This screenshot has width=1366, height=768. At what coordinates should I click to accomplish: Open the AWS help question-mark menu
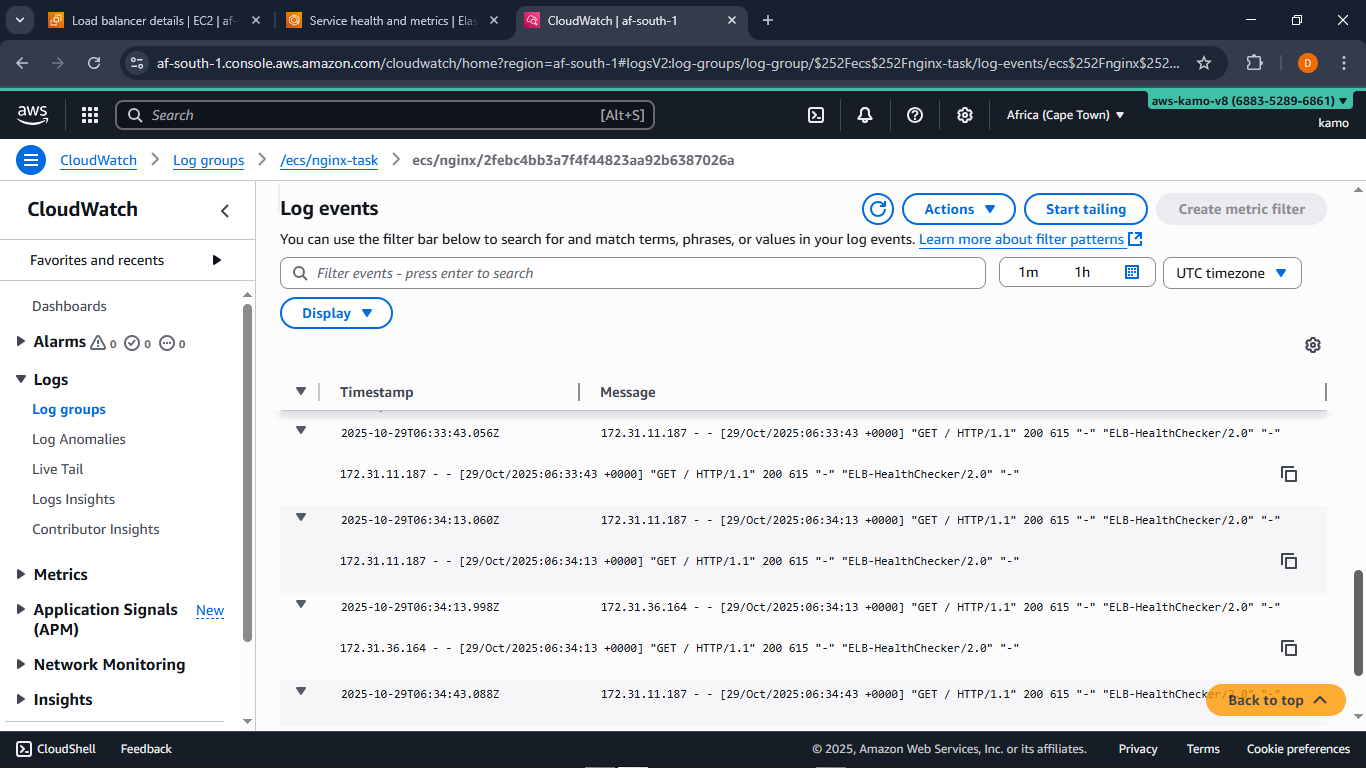[x=914, y=115]
